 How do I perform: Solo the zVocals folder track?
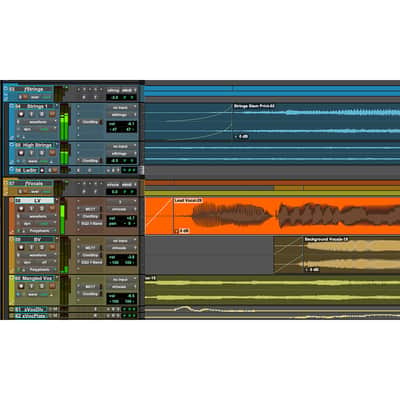[20, 191]
